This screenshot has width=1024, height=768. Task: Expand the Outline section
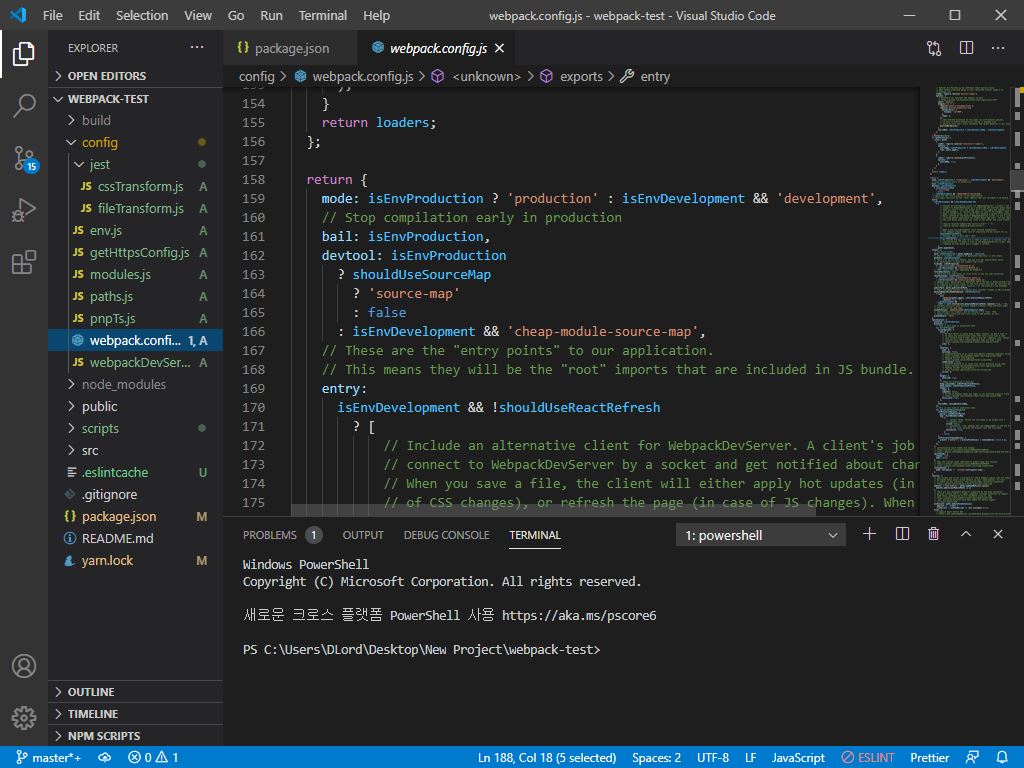coord(135,692)
